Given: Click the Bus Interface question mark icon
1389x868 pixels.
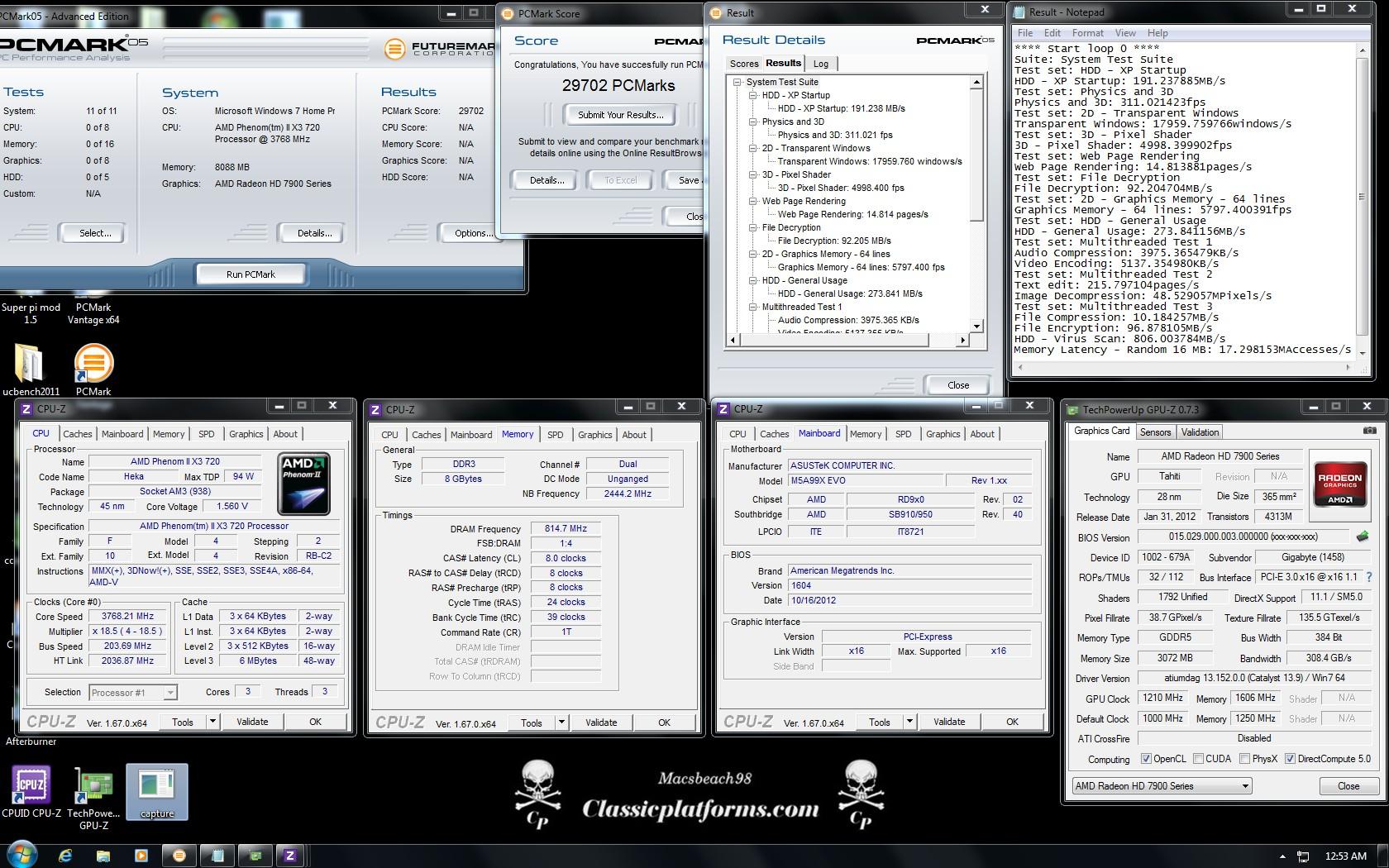Looking at the screenshot, I should (x=1368, y=577).
